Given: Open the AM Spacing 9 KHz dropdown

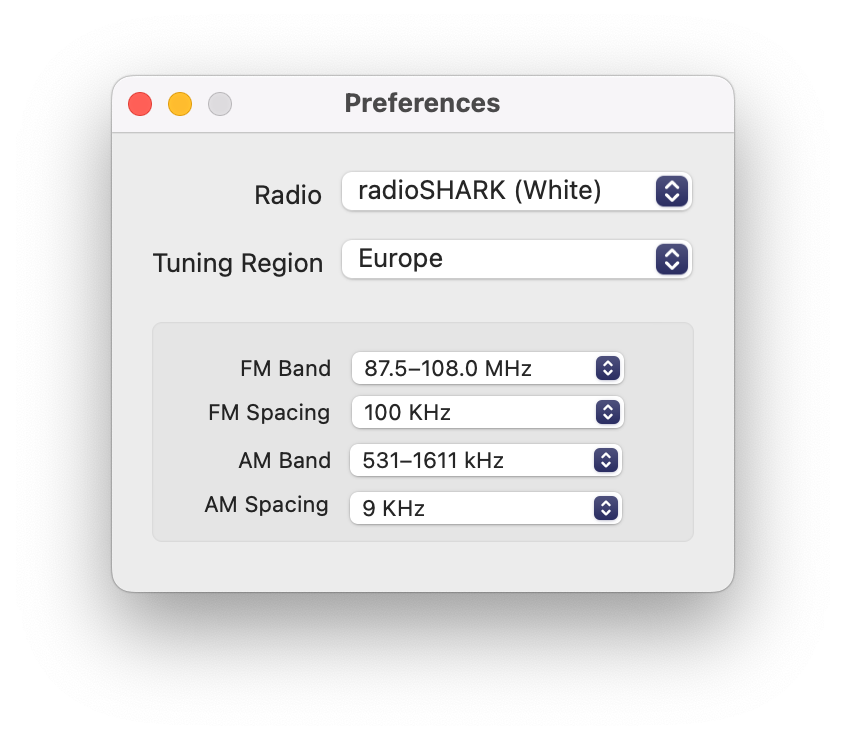Looking at the screenshot, I should 486,508.
